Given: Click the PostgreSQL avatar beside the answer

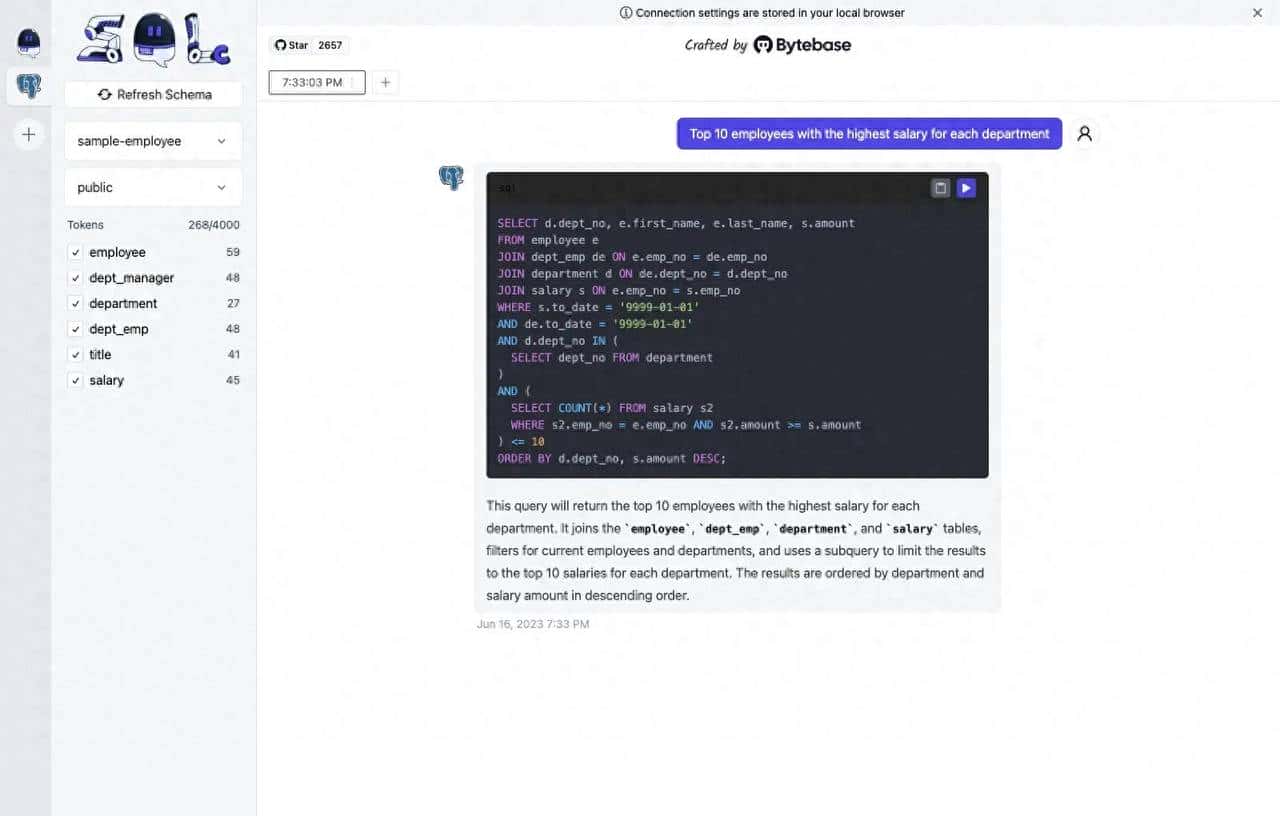Looking at the screenshot, I should [x=451, y=178].
